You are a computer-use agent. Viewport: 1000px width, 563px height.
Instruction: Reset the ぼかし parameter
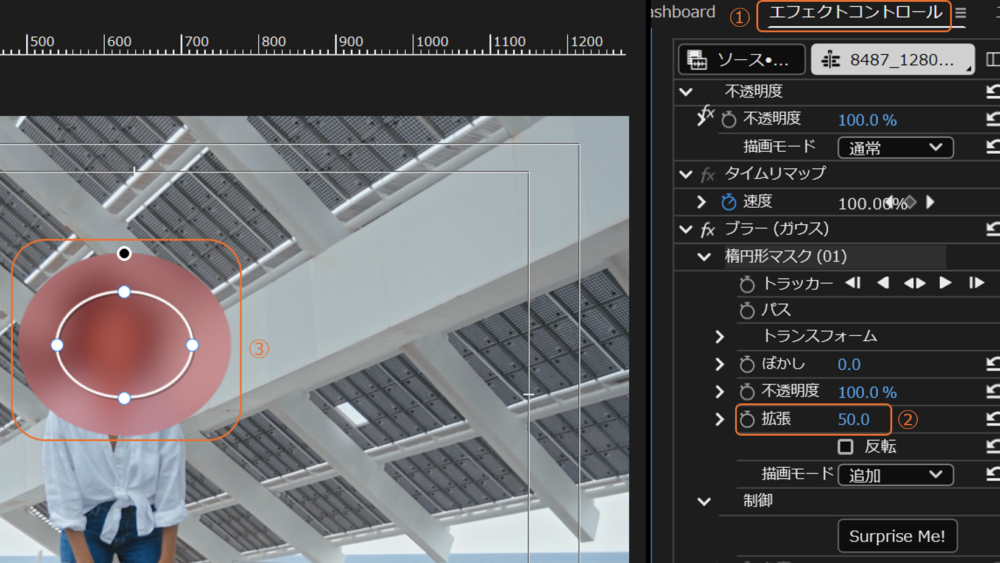click(993, 364)
